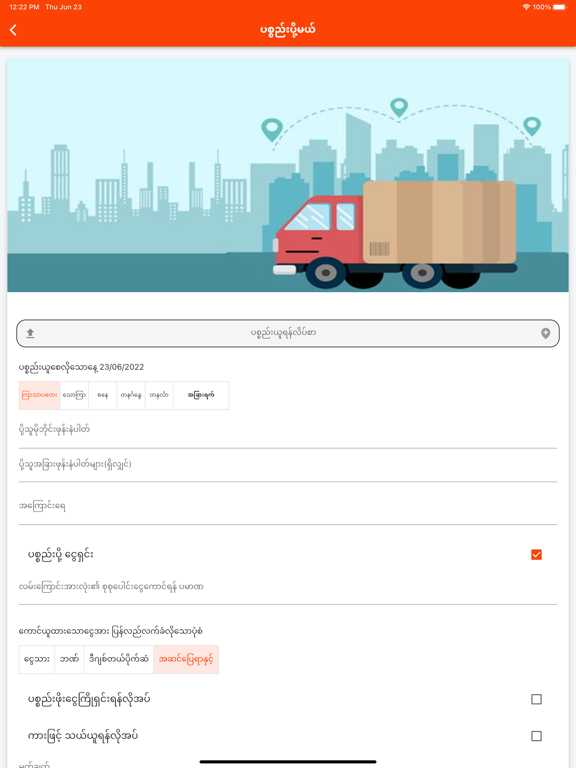Image resolution: width=576 pixels, height=768 pixels.
Task: Tap the battery indicator in status bar
Action: [x=560, y=7]
